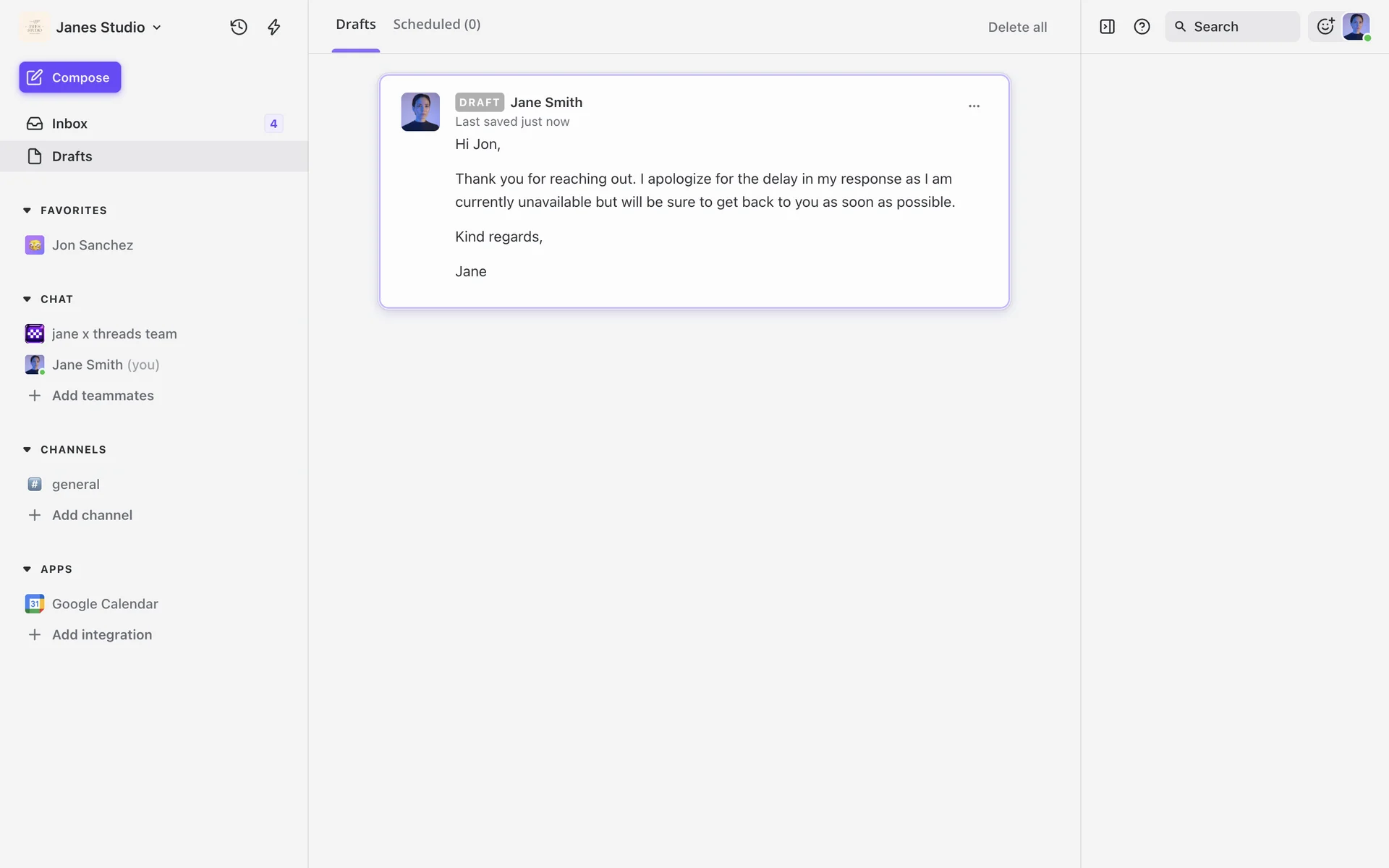This screenshot has height=868, width=1389.
Task: Click Delete all drafts
Action: [x=1017, y=27]
